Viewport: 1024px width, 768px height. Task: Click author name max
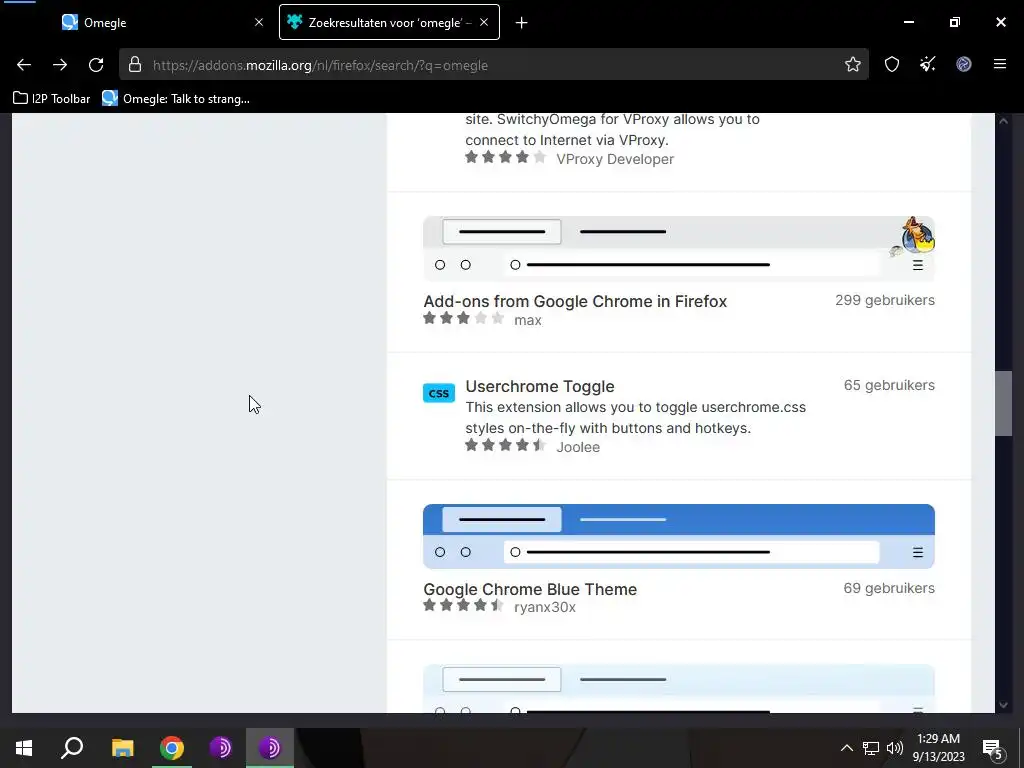tap(528, 320)
